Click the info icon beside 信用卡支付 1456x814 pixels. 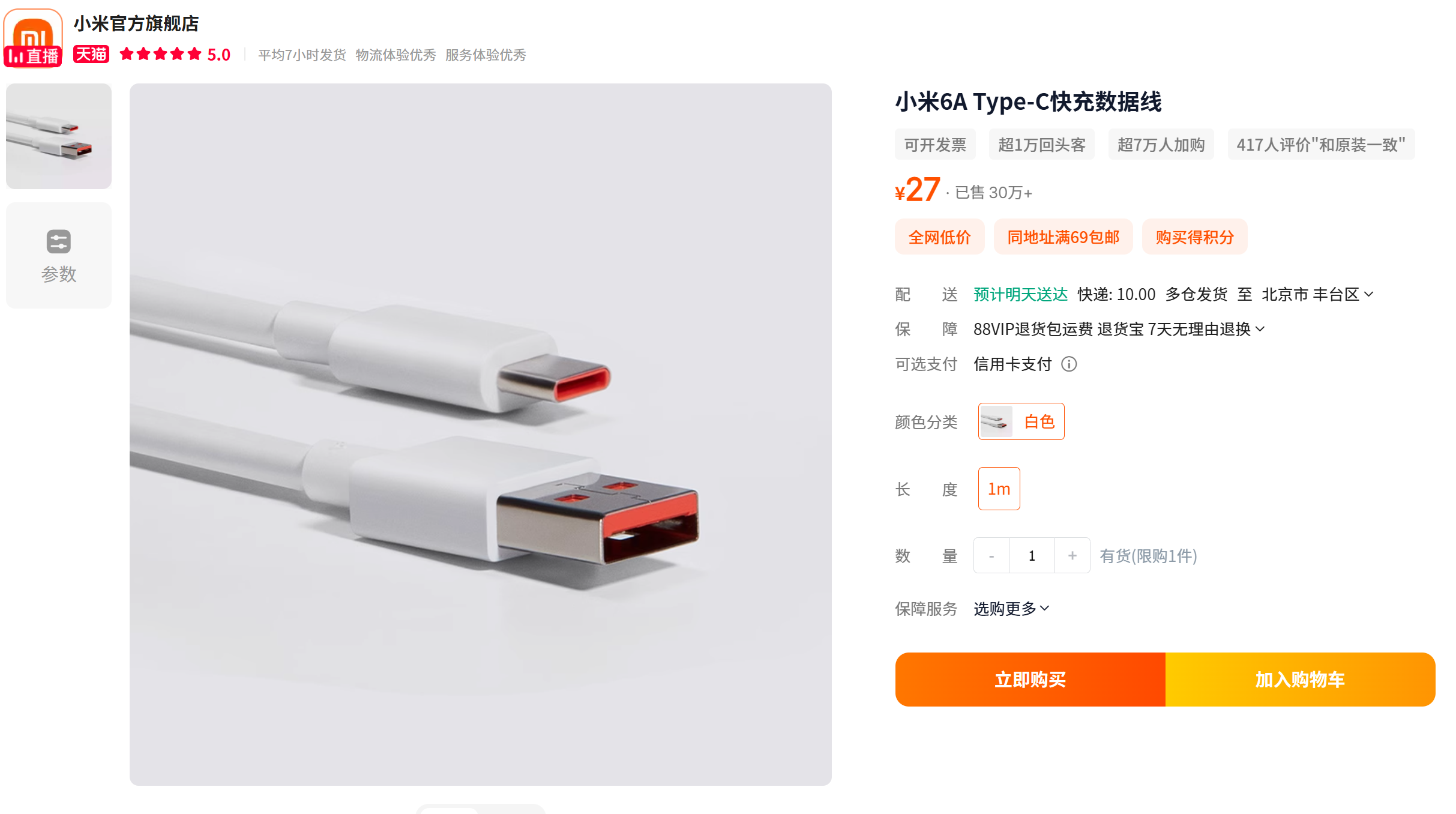pos(1069,364)
